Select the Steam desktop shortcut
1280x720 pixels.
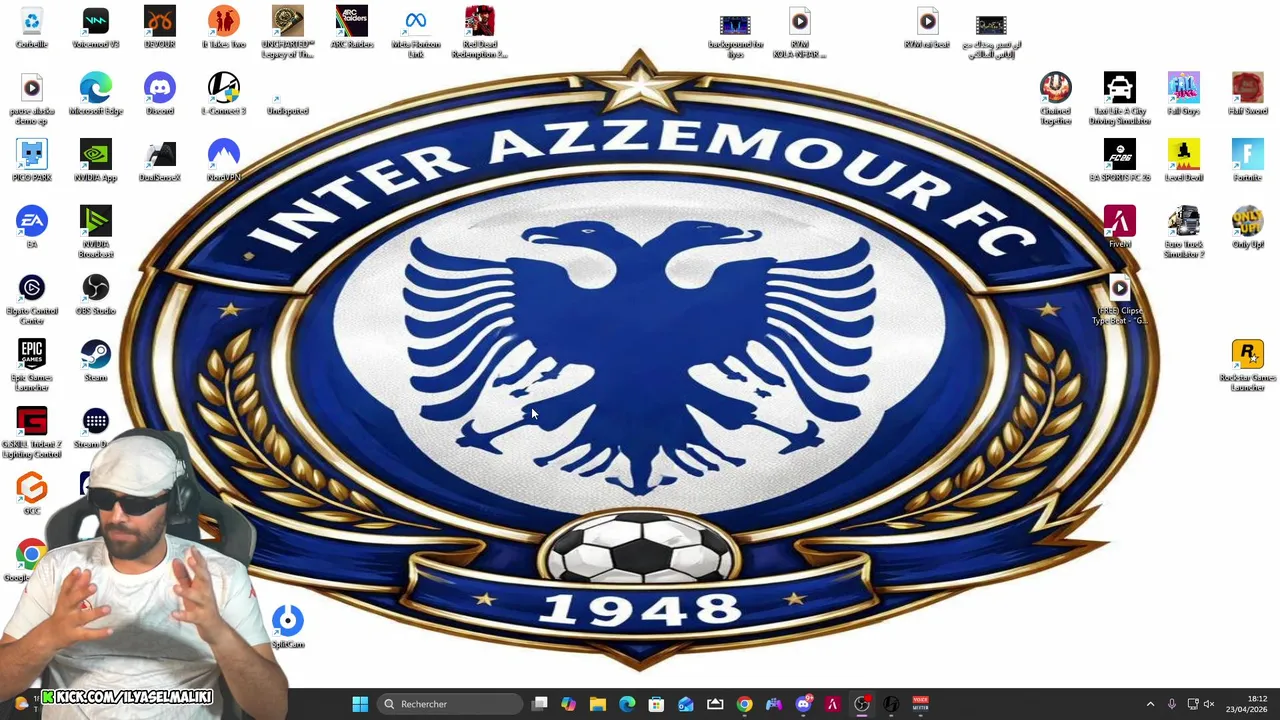point(96,362)
